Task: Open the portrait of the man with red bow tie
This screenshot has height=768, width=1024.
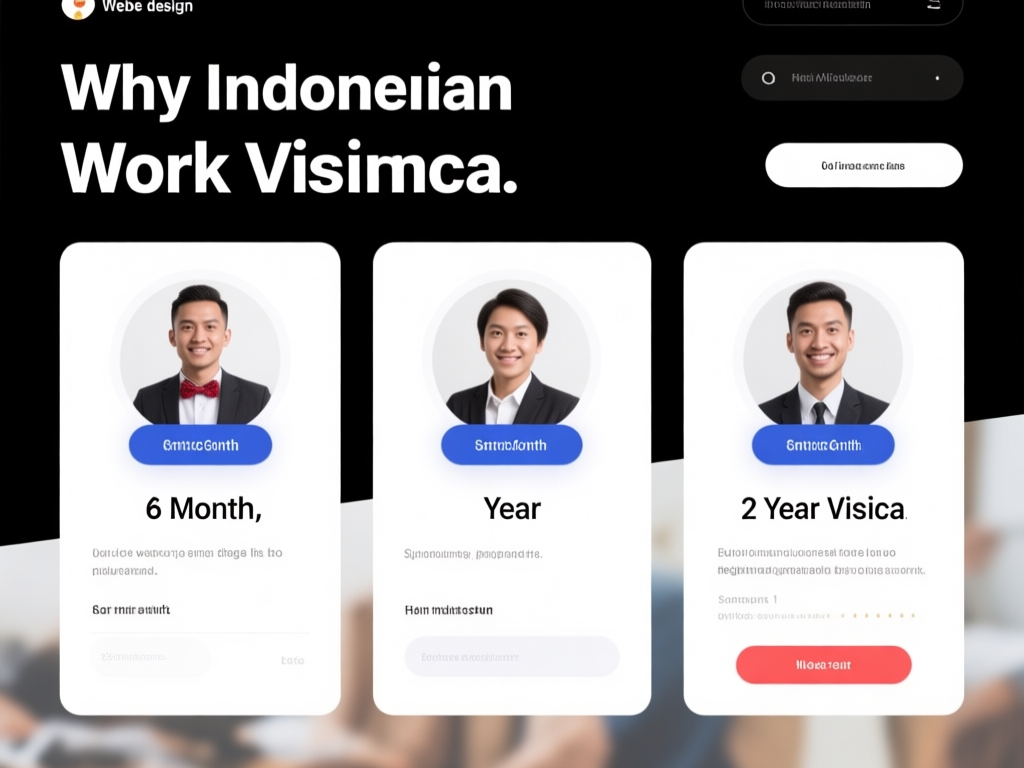Action: coord(200,353)
